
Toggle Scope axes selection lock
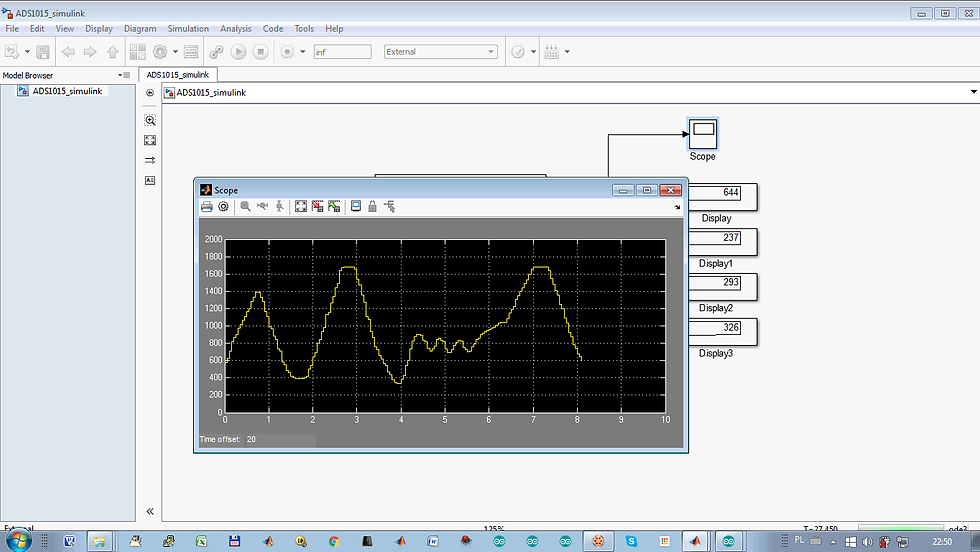[x=372, y=206]
